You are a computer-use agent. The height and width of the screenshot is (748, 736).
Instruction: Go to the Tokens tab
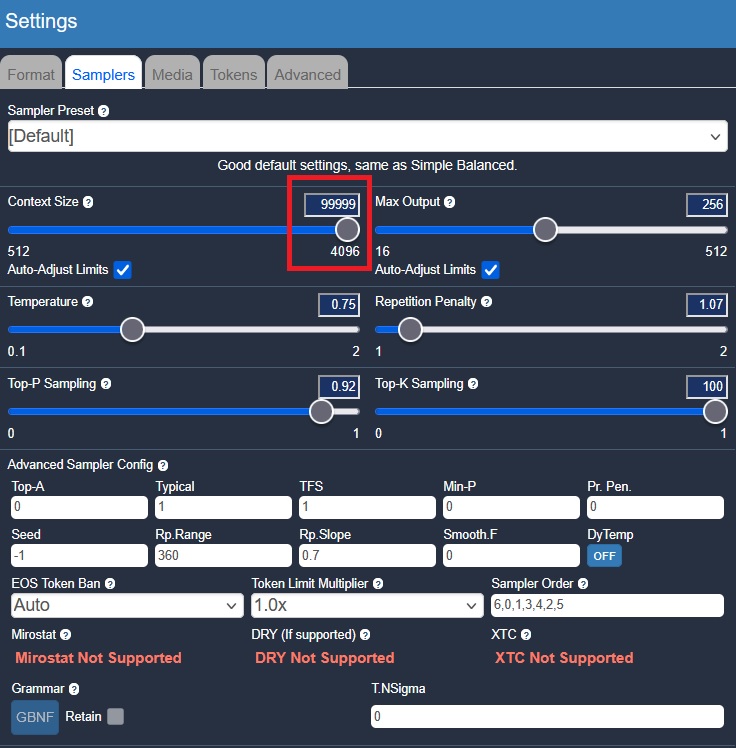click(234, 75)
